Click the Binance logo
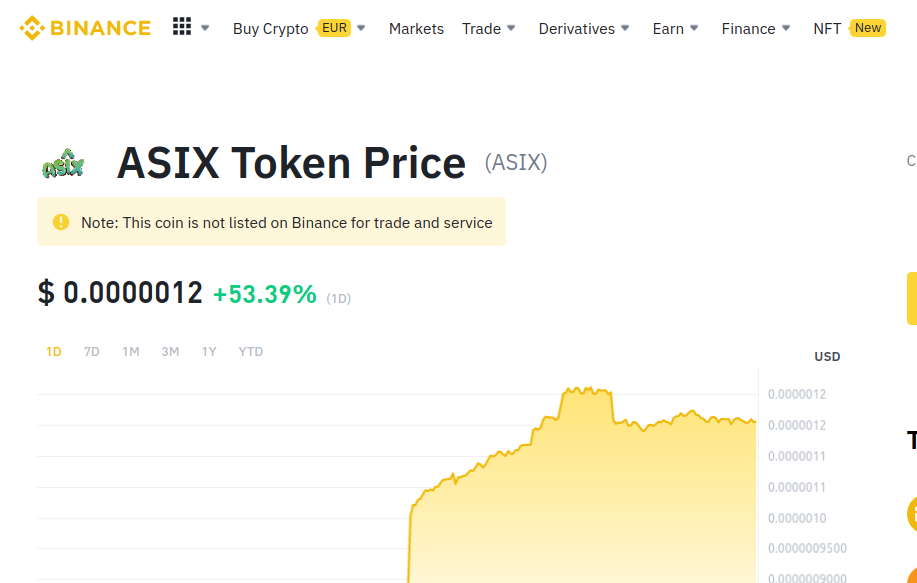The height and width of the screenshot is (583, 917). pos(85,28)
